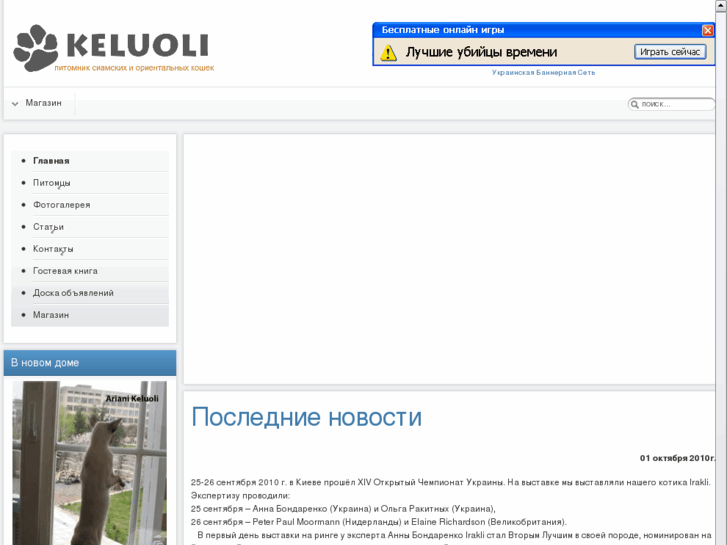Open the Украинская Баннерная Сеть link

tap(543, 72)
